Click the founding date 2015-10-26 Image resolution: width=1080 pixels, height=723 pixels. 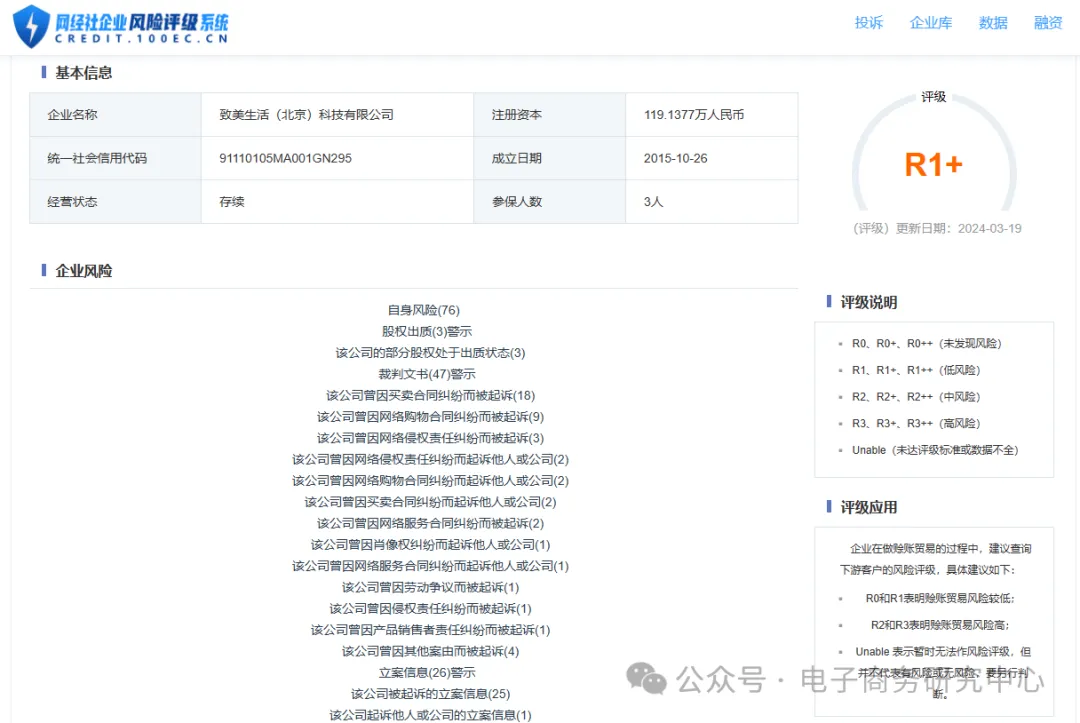pos(675,158)
